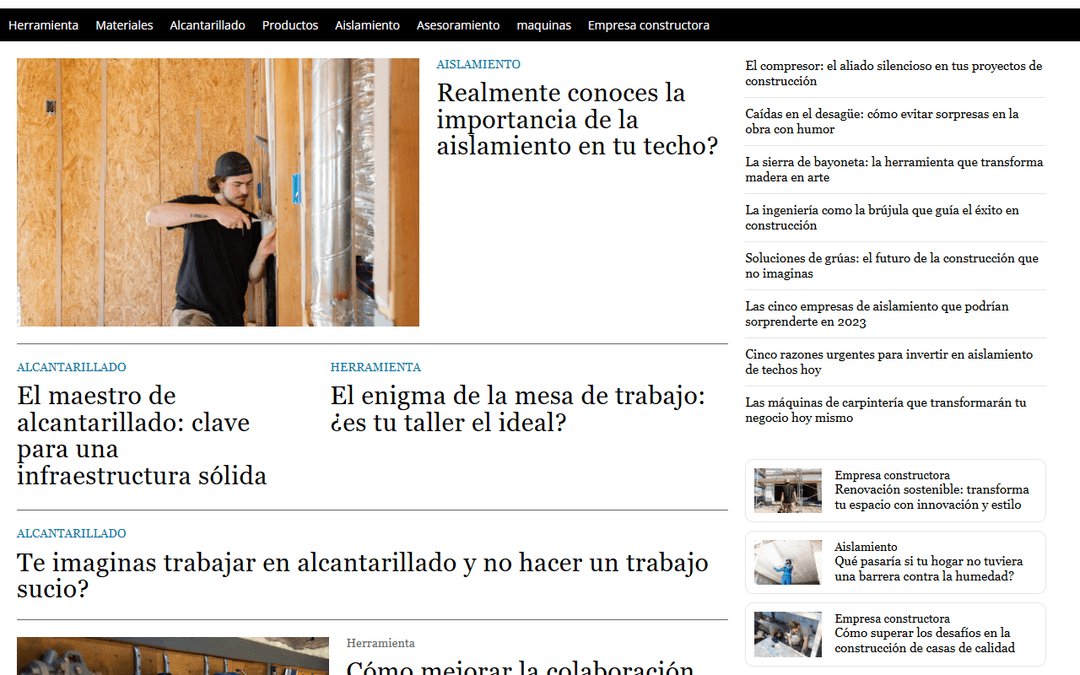Click the HERRAMIENTA blue category label

click(x=375, y=367)
